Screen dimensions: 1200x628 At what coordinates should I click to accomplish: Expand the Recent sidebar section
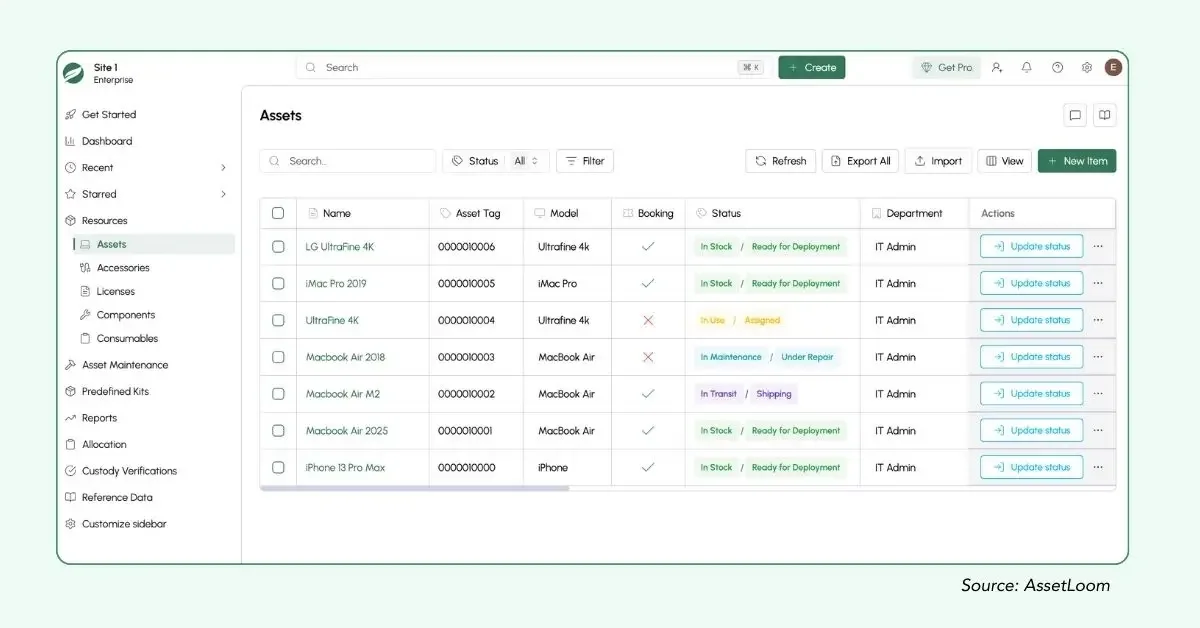click(x=223, y=168)
